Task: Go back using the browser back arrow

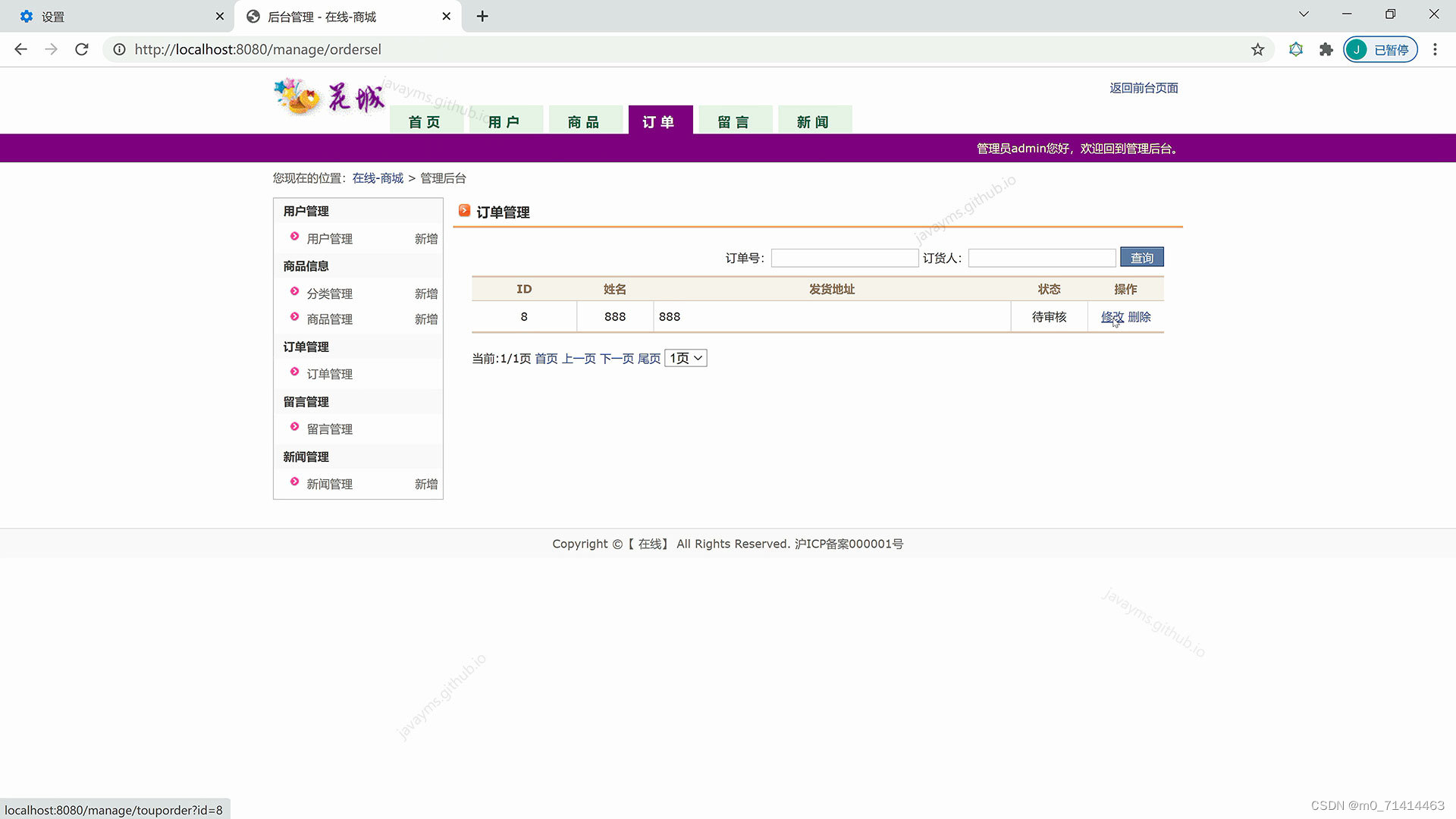Action: [20, 49]
